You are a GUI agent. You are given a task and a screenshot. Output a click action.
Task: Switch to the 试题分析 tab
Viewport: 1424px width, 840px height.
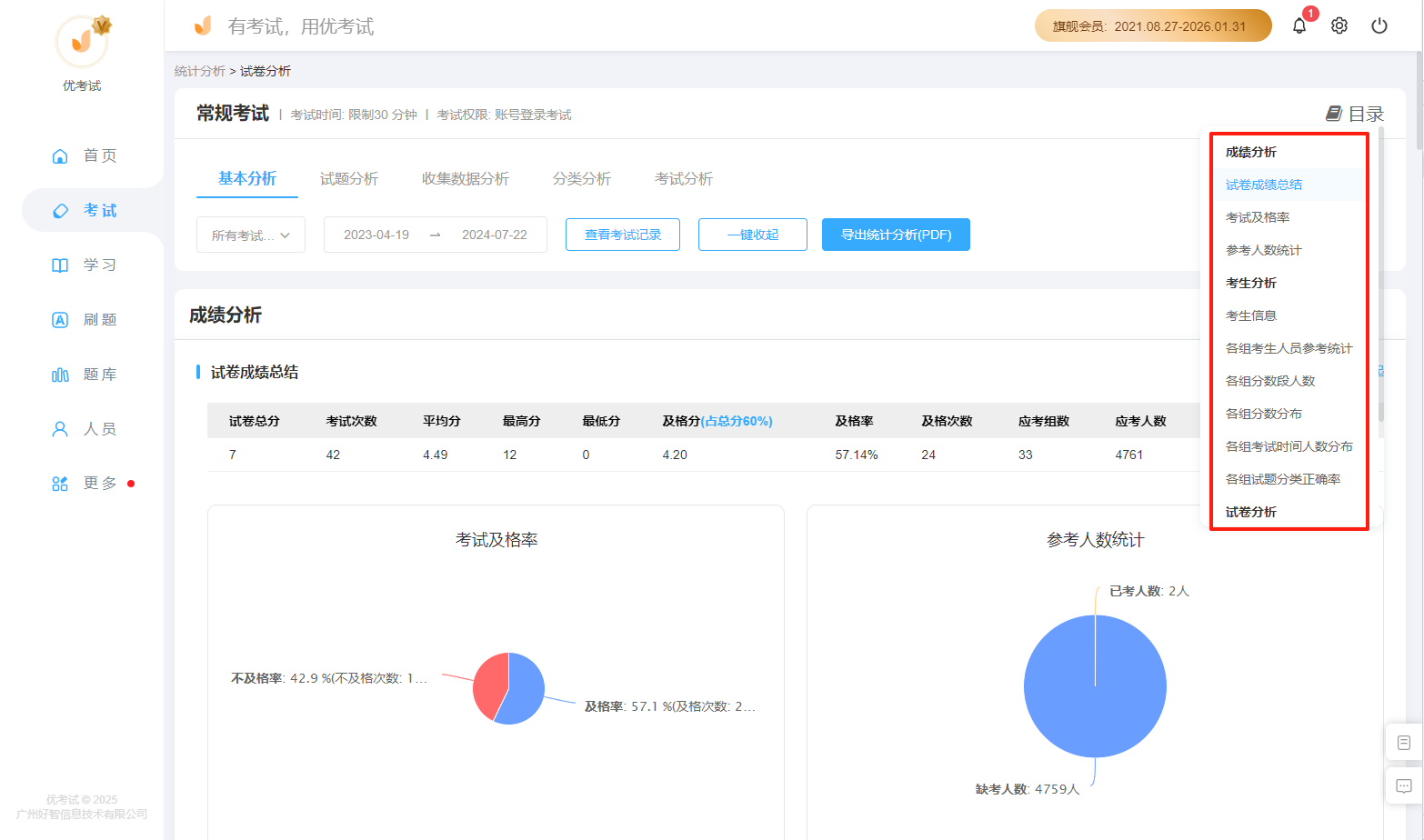(349, 178)
